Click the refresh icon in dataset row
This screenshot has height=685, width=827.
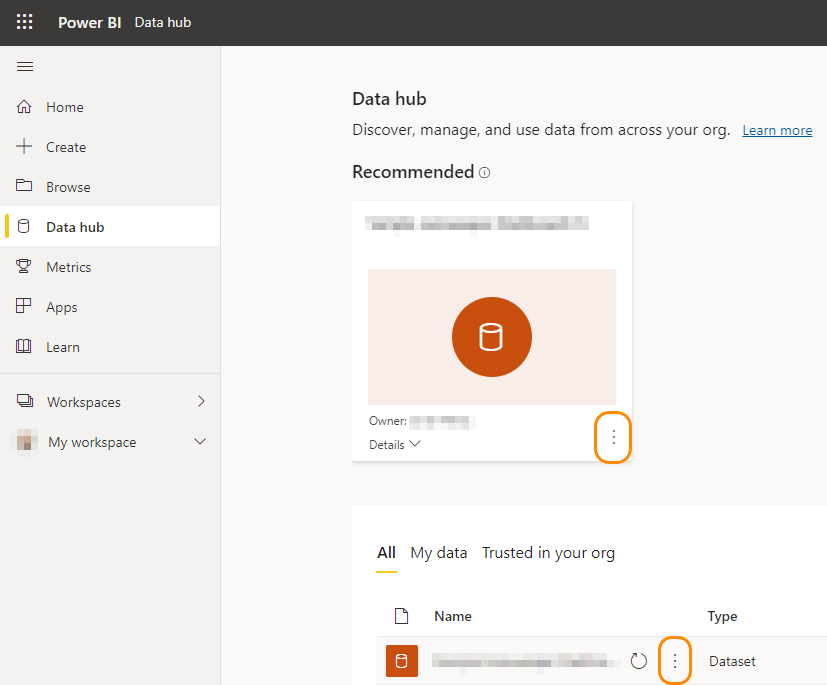pos(639,661)
